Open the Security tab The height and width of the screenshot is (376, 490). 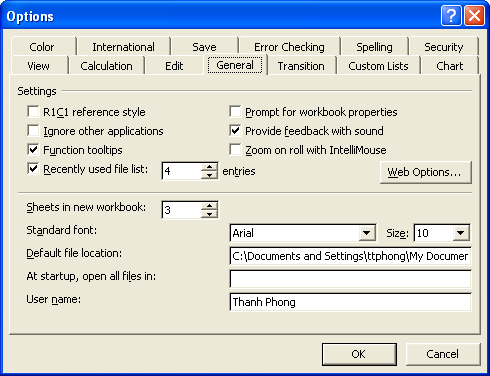[x=444, y=47]
